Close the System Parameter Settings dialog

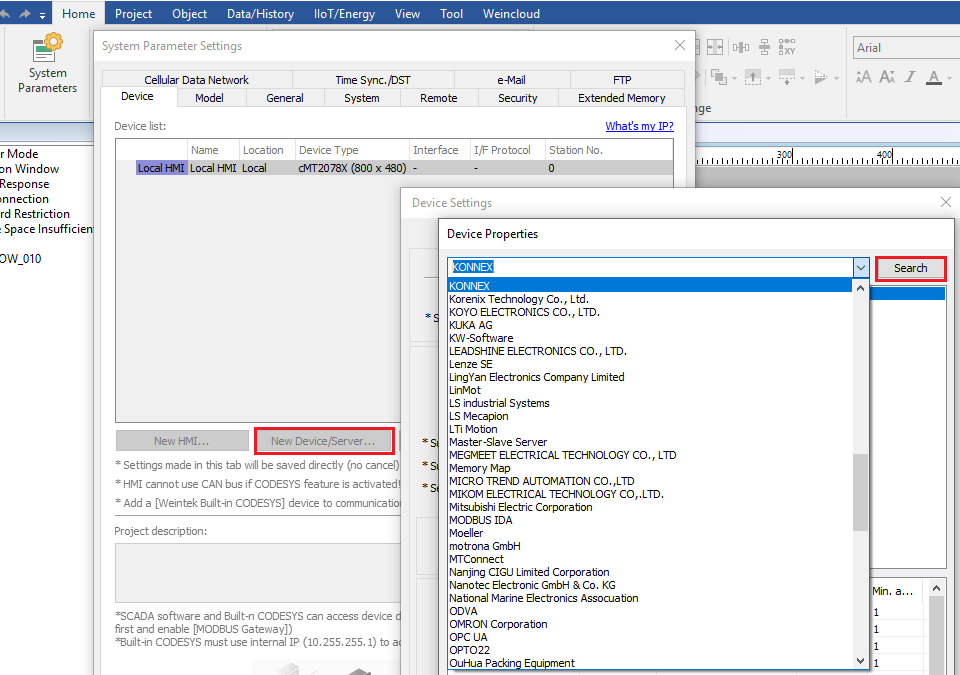pos(680,45)
